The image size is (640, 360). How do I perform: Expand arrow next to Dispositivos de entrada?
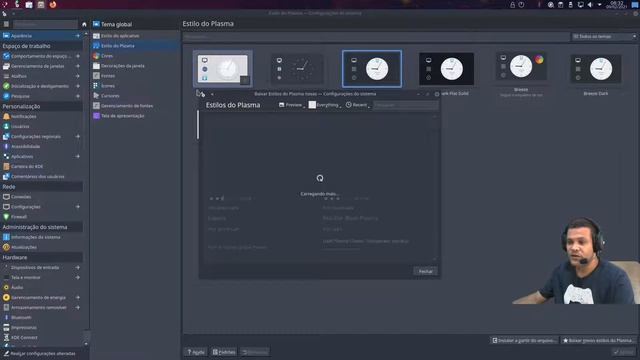[x=78, y=267]
